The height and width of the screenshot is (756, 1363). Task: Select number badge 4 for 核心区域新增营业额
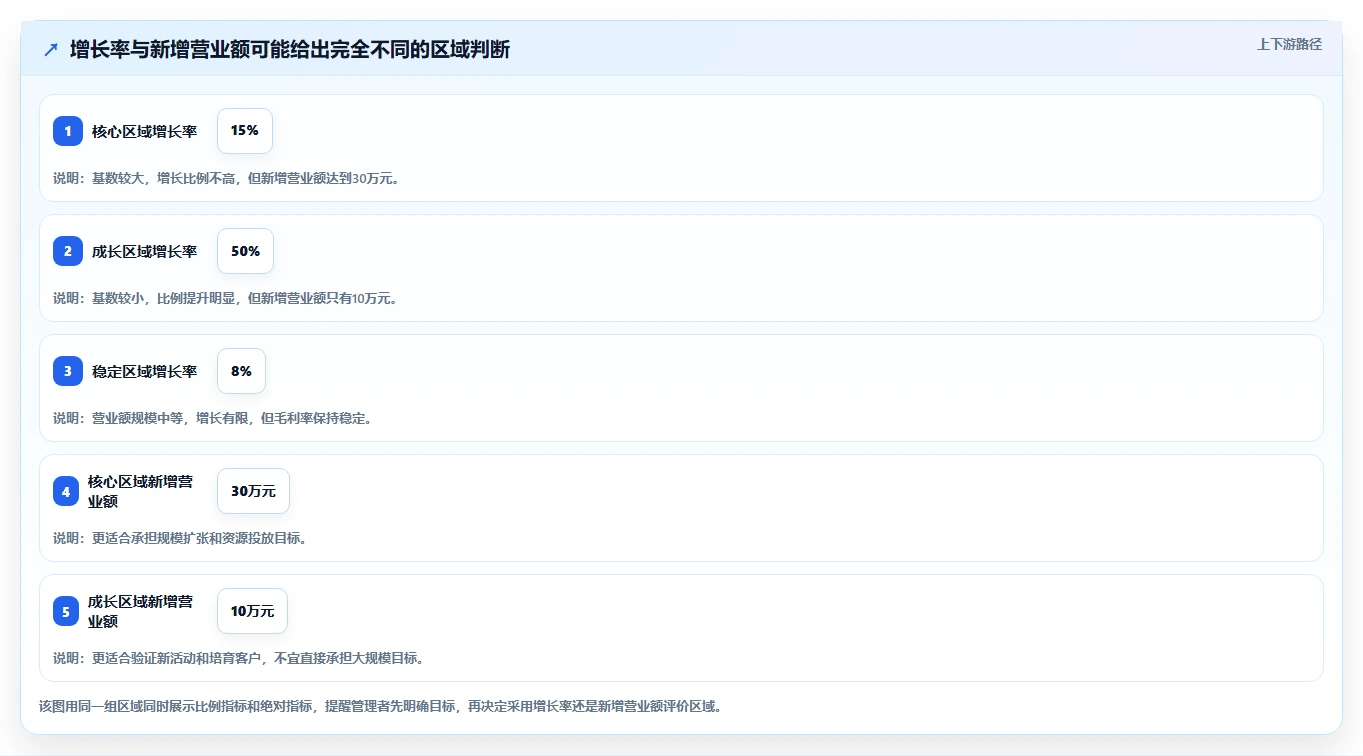(x=66, y=491)
